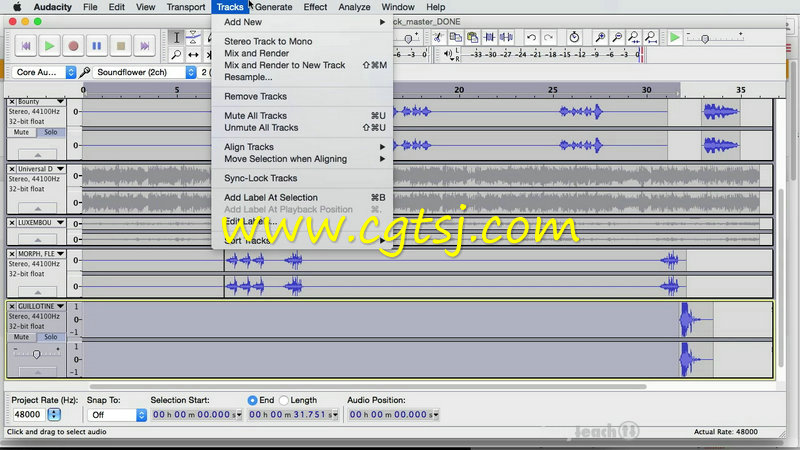Click the microphone recording device icon
This screenshot has width=800, height=450.
pos(85,72)
